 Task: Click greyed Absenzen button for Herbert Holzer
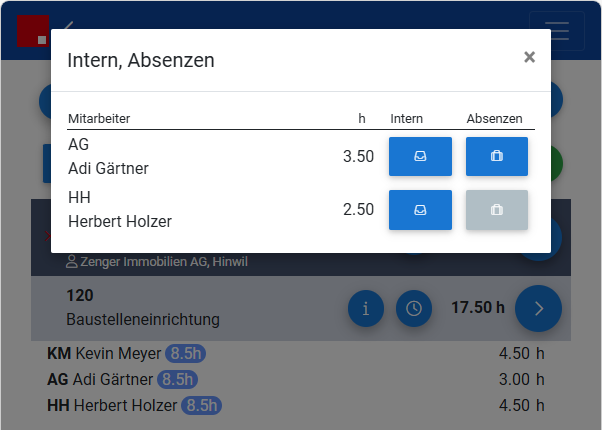click(x=497, y=210)
